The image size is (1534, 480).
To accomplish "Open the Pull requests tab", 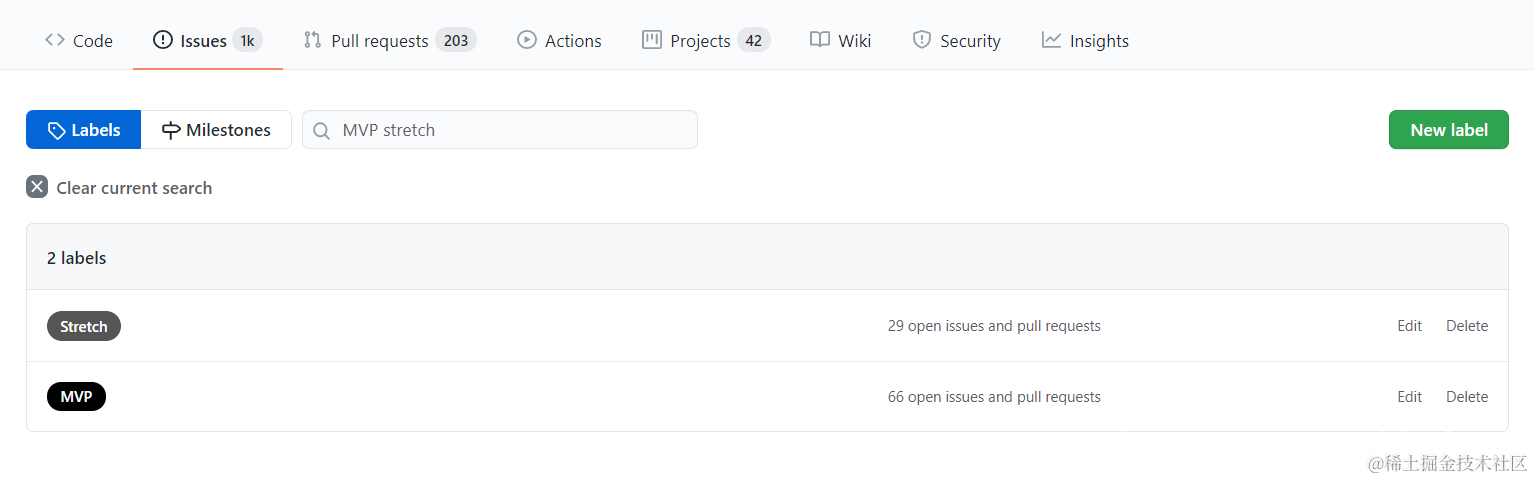I will 390,41.
